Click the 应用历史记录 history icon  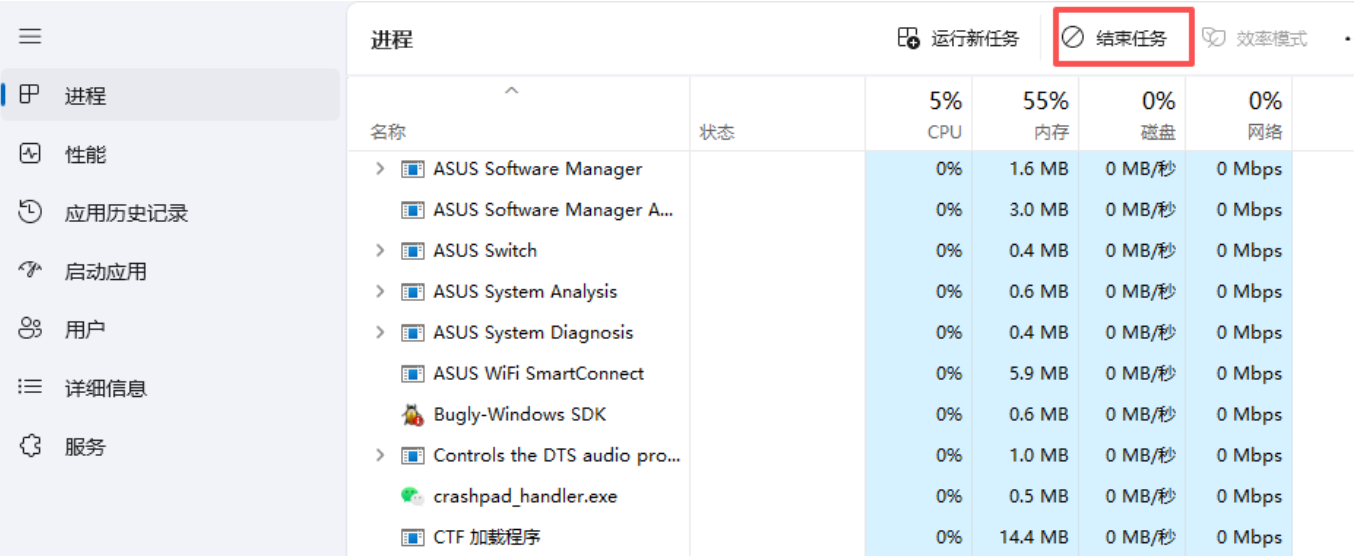pyautogui.click(x=30, y=212)
